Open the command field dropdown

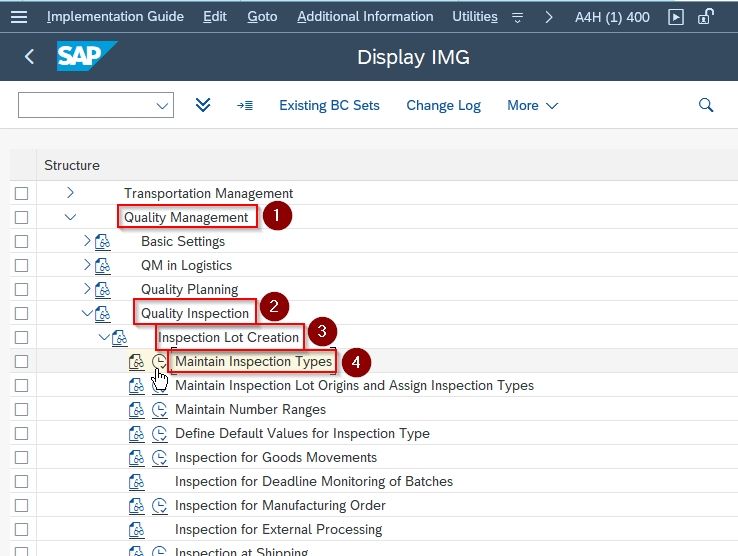coord(162,105)
